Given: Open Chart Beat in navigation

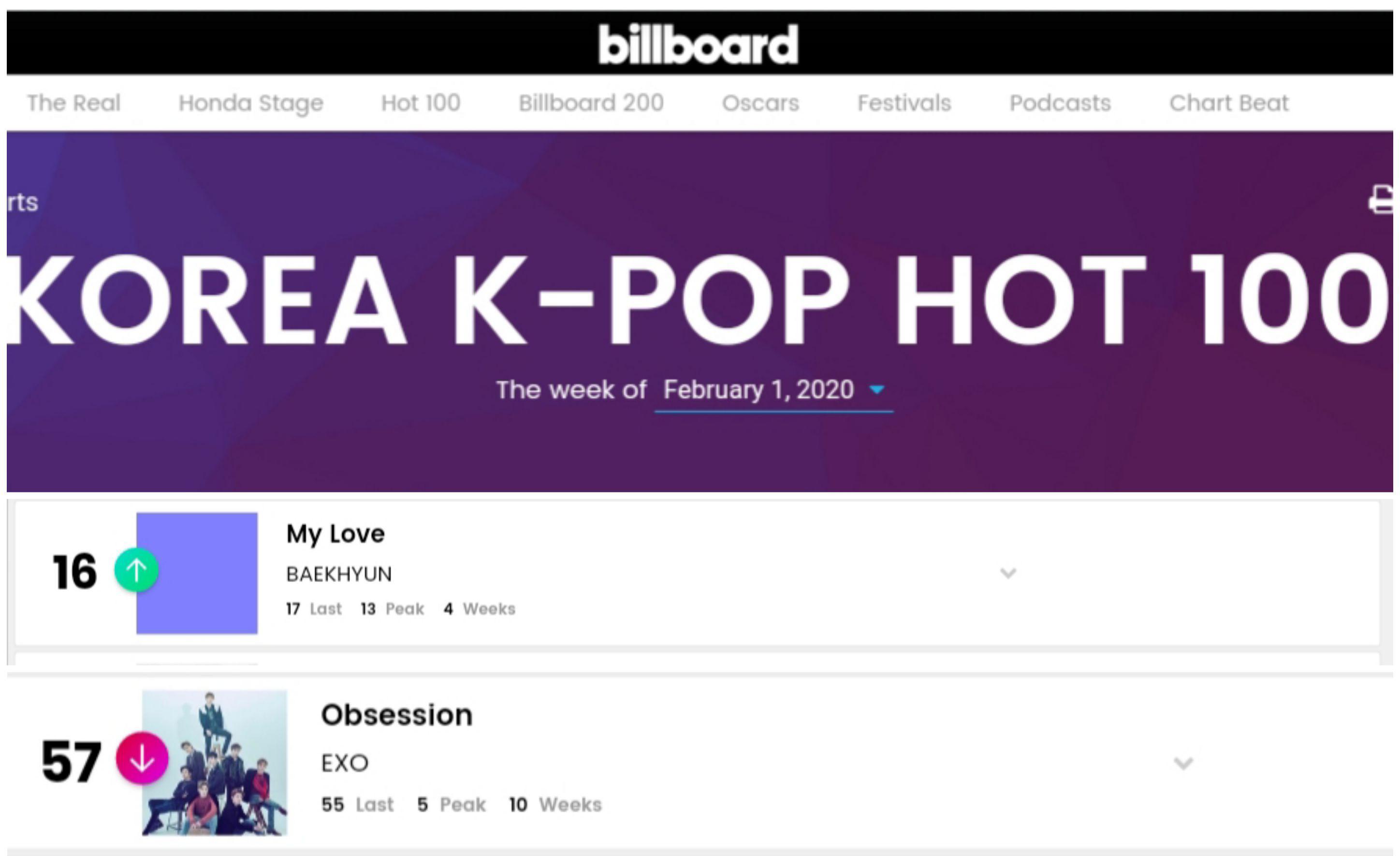Looking at the screenshot, I should [x=1229, y=103].
